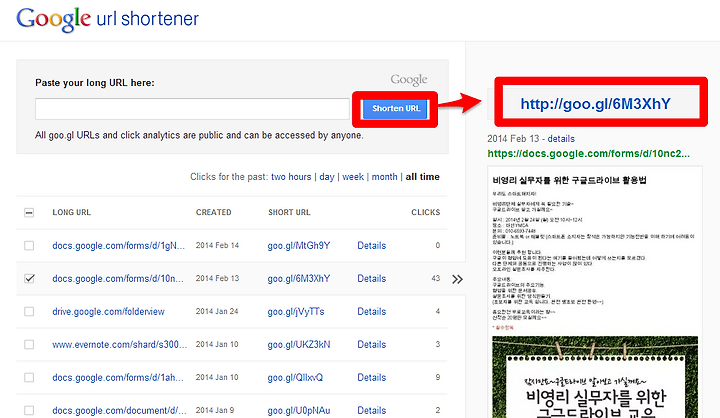Select the all time clicks filter
Viewport: 720px width, 418px height.
(x=422, y=177)
